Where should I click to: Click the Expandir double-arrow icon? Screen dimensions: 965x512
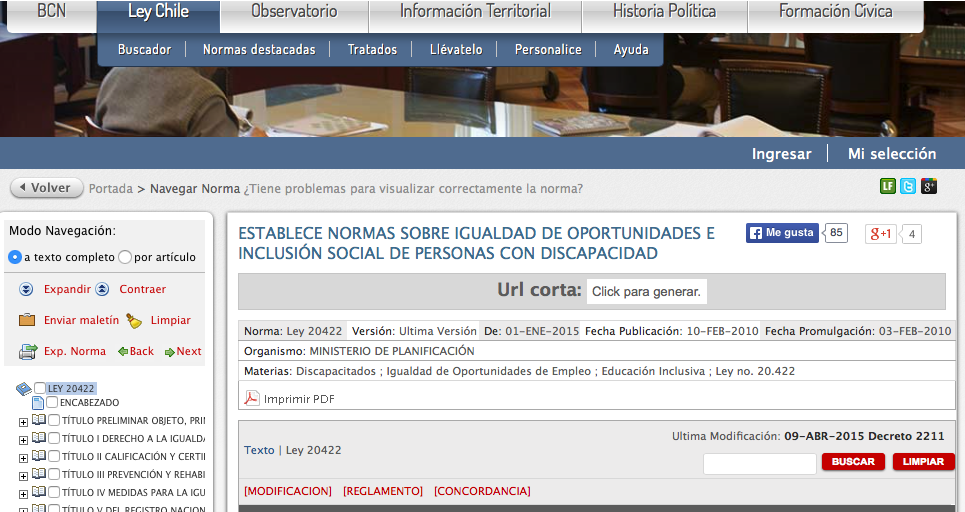27,289
